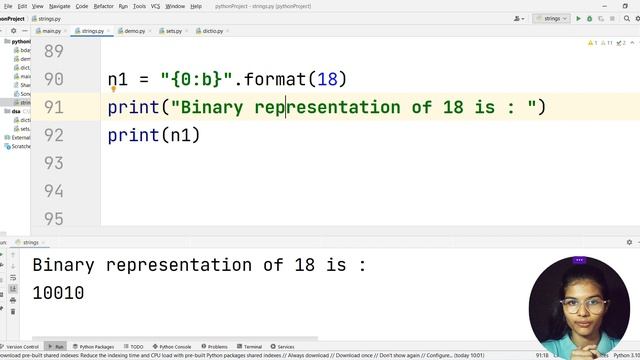Close the dictio.py tab
Viewport: 640px width, 360px height.
(227, 31)
